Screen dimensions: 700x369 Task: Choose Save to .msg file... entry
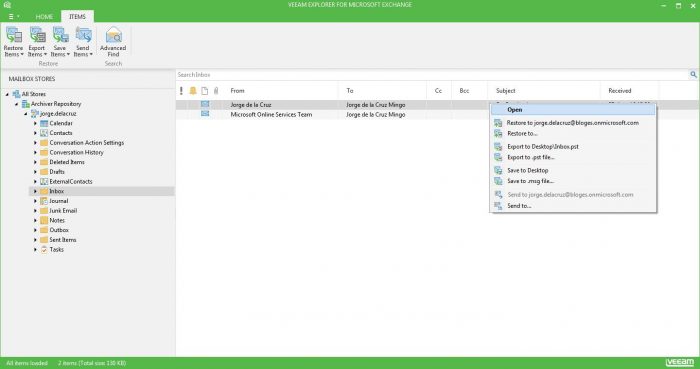[573, 181]
